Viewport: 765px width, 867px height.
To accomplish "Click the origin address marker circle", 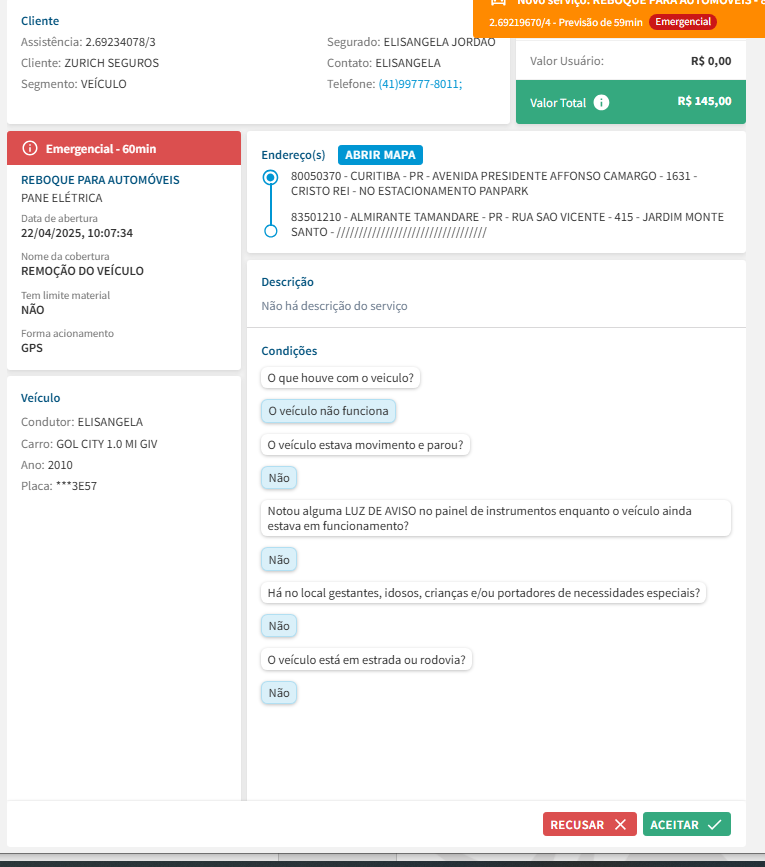I will [269, 178].
